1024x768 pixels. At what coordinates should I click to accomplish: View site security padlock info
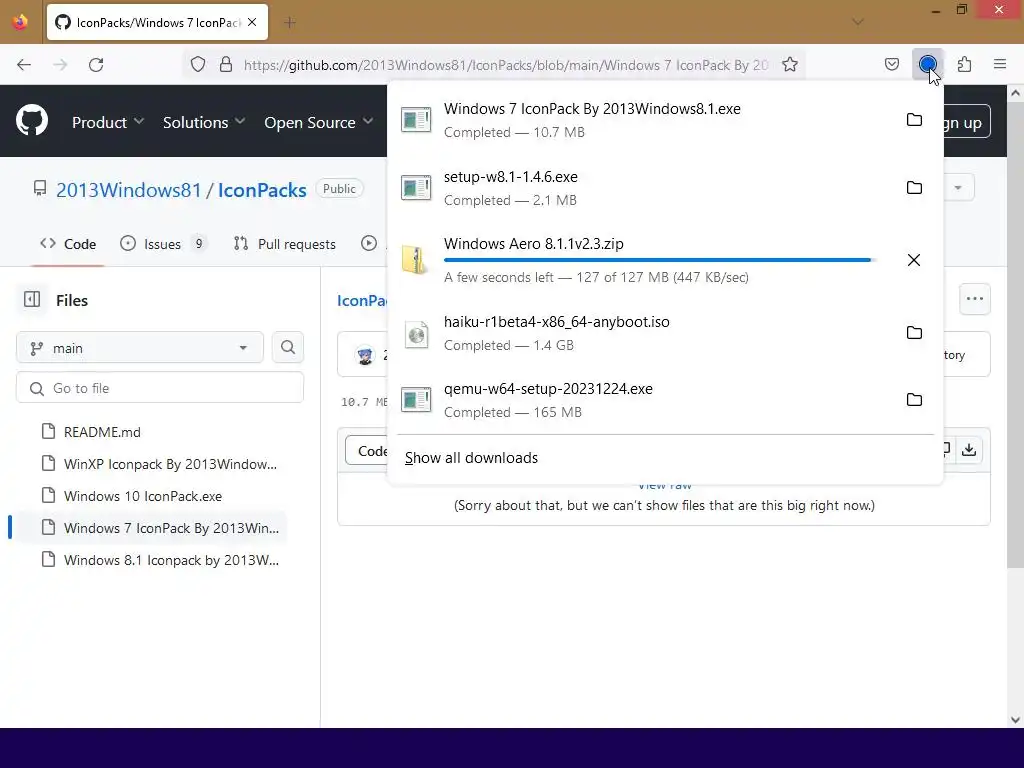226,64
